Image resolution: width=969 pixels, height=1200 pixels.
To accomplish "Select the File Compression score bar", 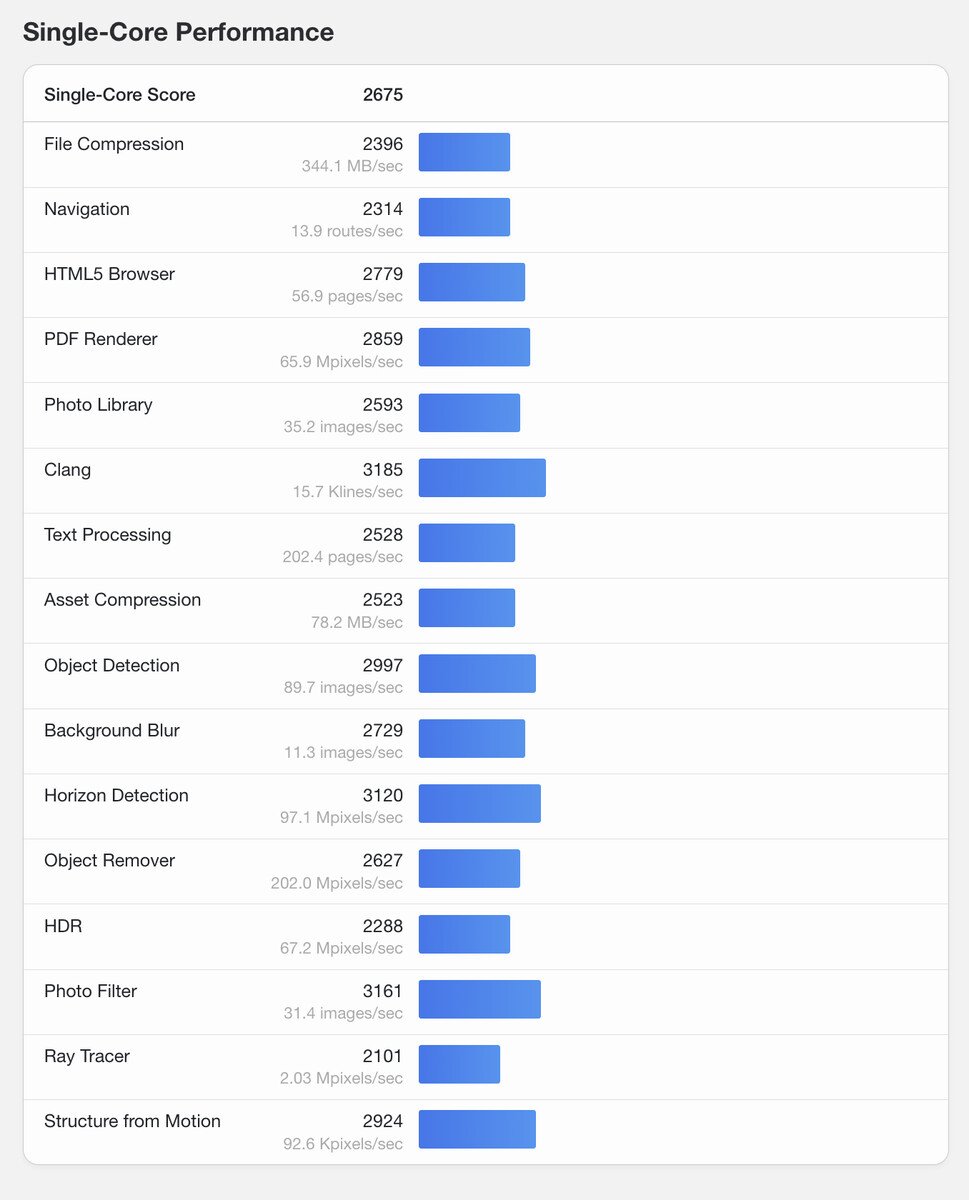I will click(464, 152).
